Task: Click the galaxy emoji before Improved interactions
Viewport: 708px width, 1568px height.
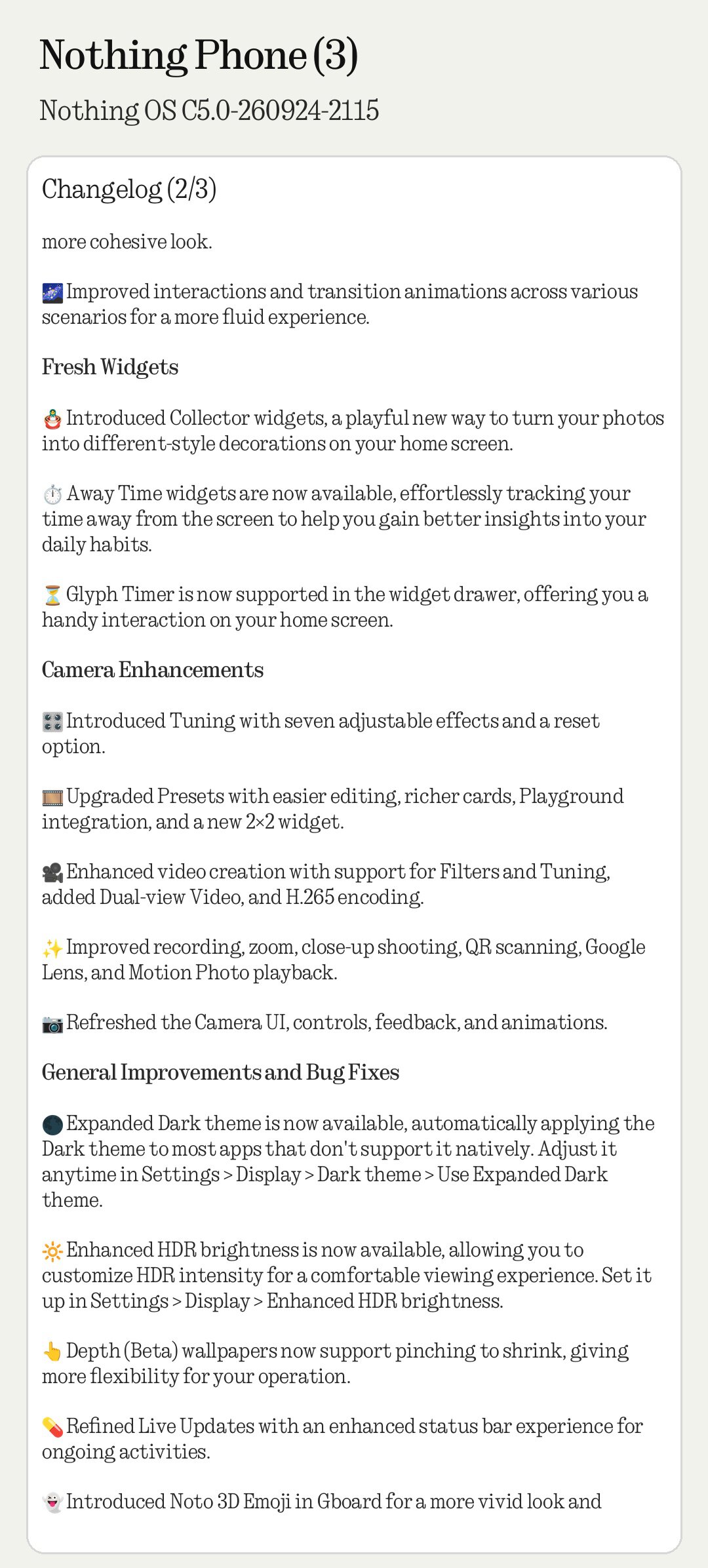Action: (52, 292)
